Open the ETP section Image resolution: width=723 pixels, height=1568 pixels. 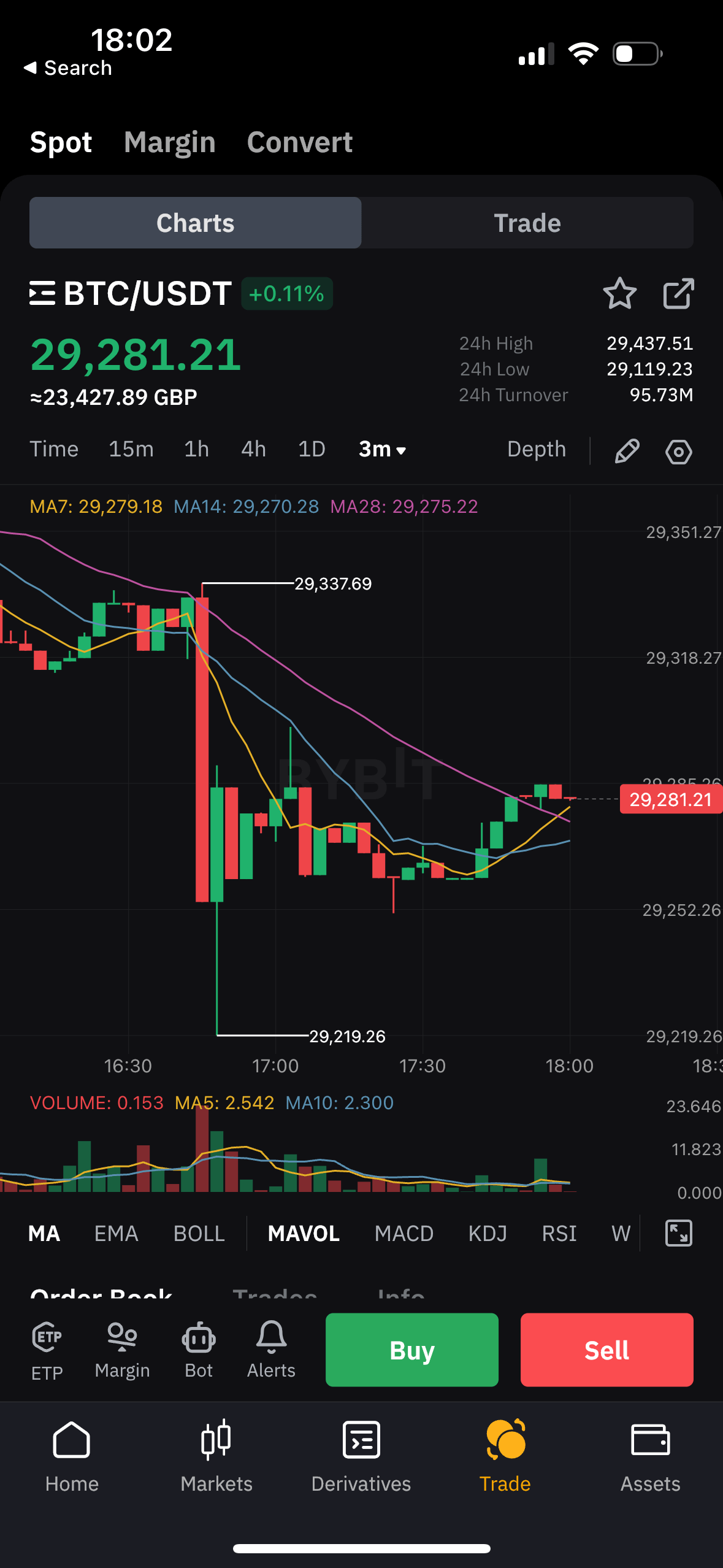[48, 1348]
